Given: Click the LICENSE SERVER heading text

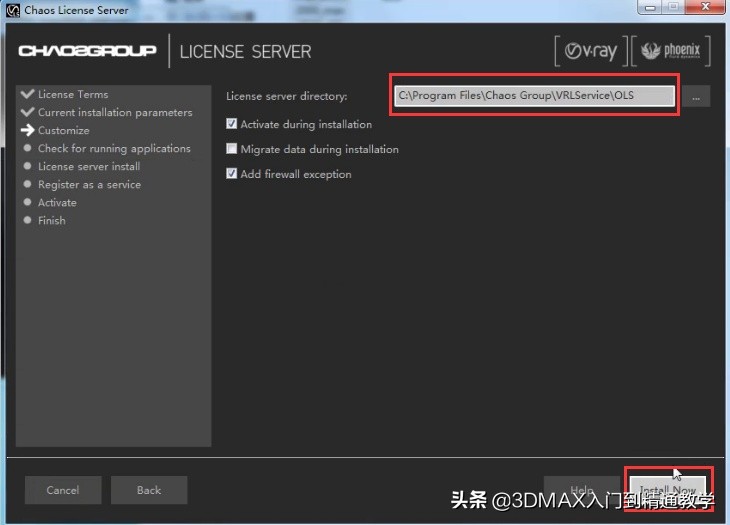Looking at the screenshot, I should point(245,52).
